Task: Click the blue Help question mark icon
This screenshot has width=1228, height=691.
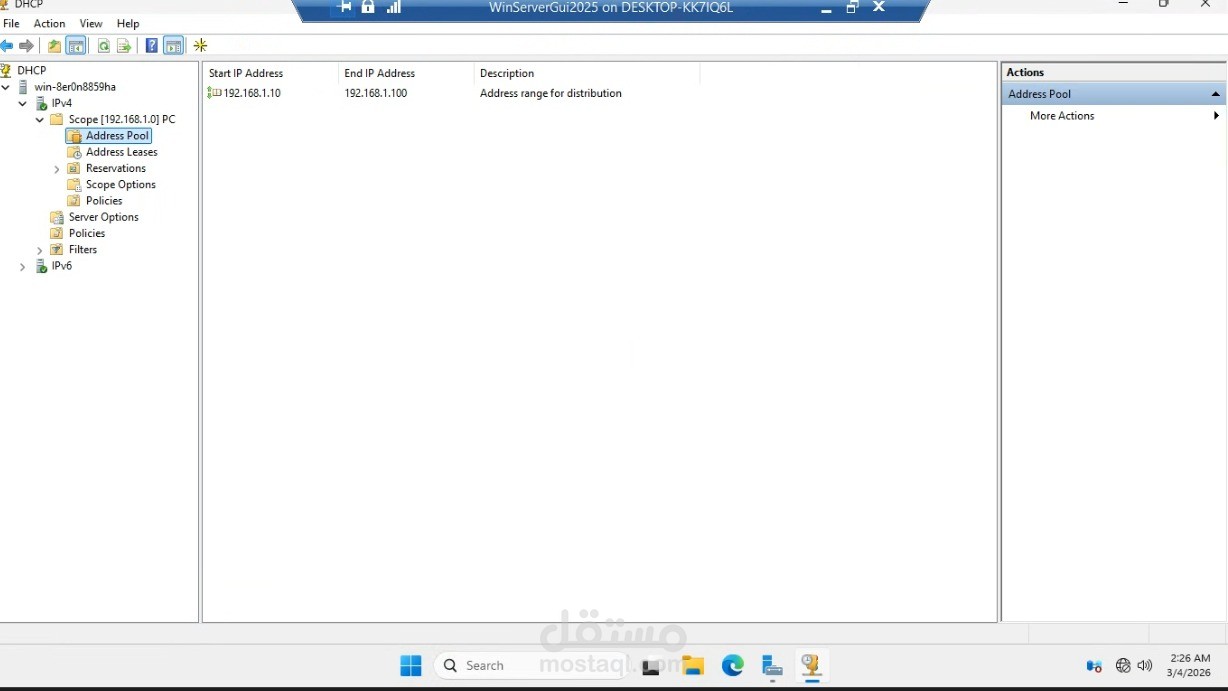Action: click(151, 46)
